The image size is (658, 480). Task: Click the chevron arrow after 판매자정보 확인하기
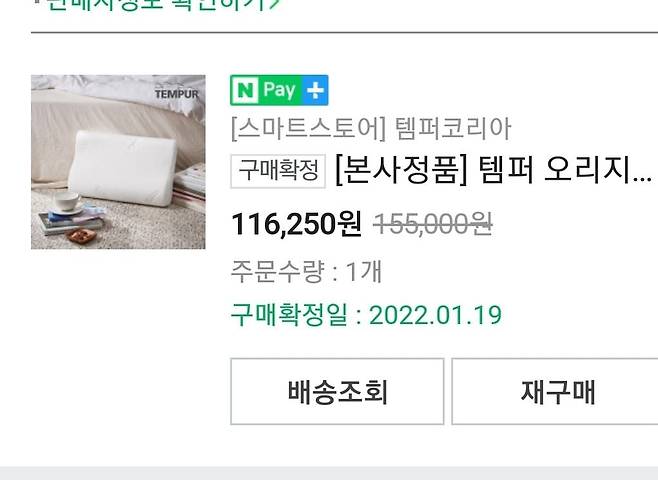coord(273,4)
